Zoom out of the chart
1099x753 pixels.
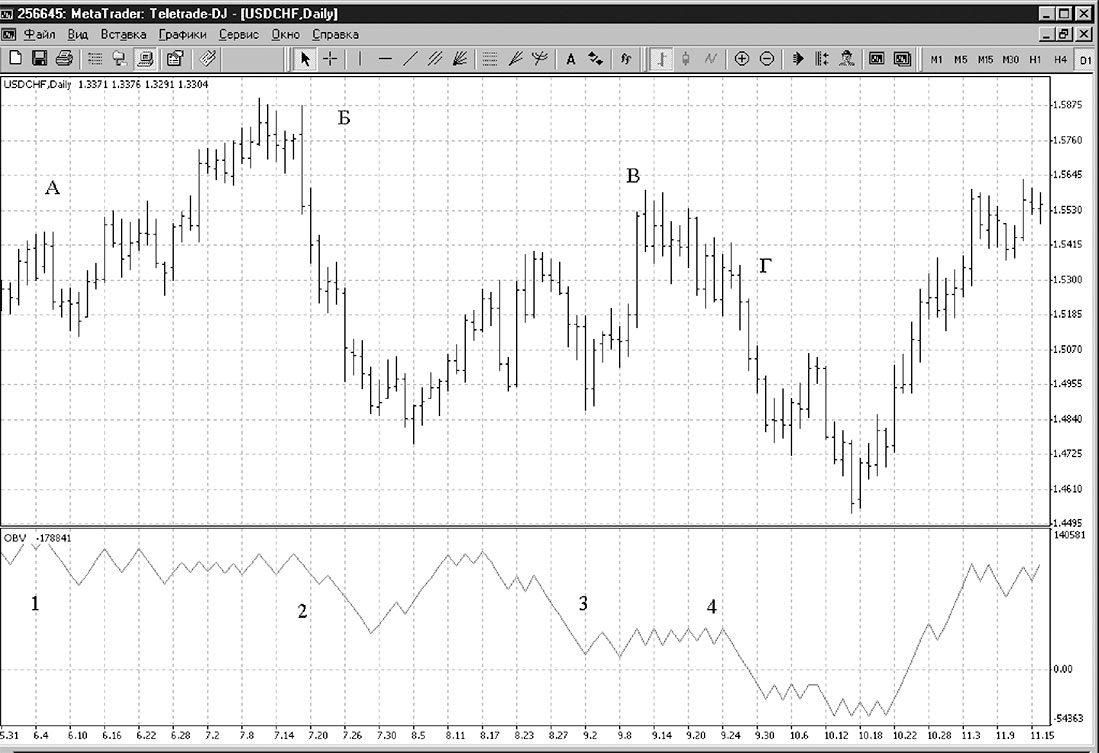(x=767, y=59)
